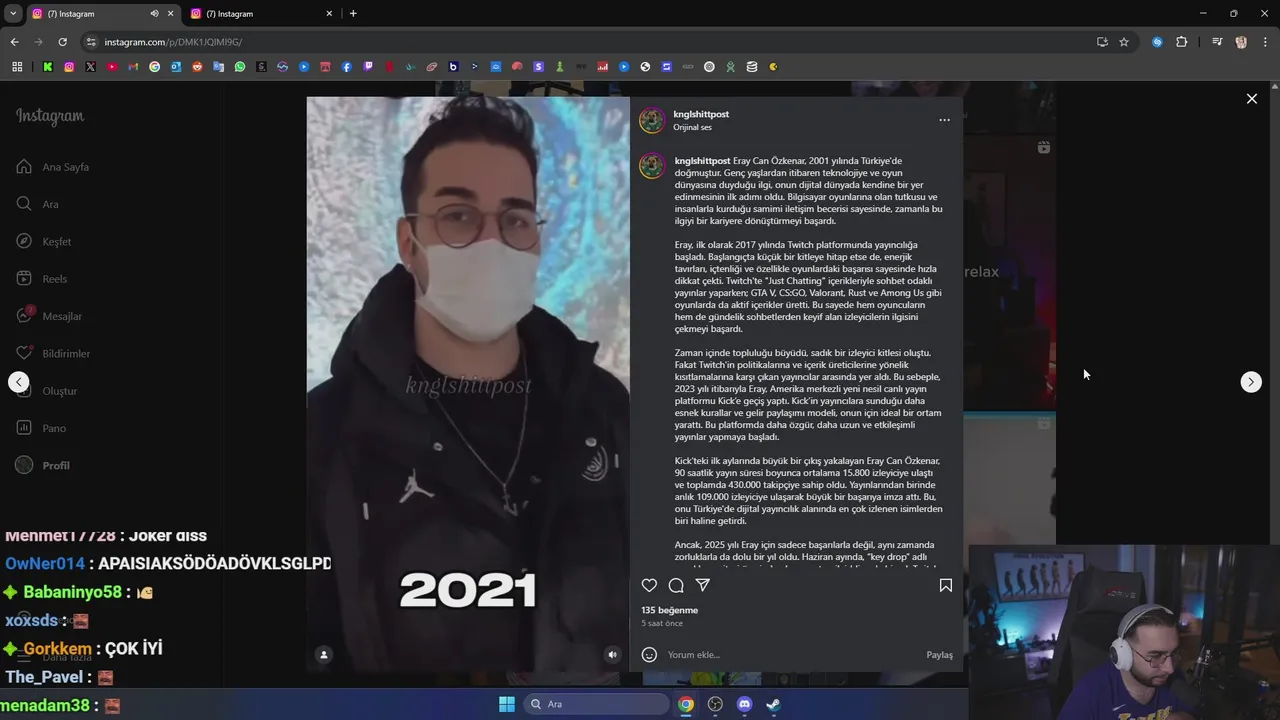Click the comment bubble icon
The image size is (1280, 720).
[x=676, y=586]
